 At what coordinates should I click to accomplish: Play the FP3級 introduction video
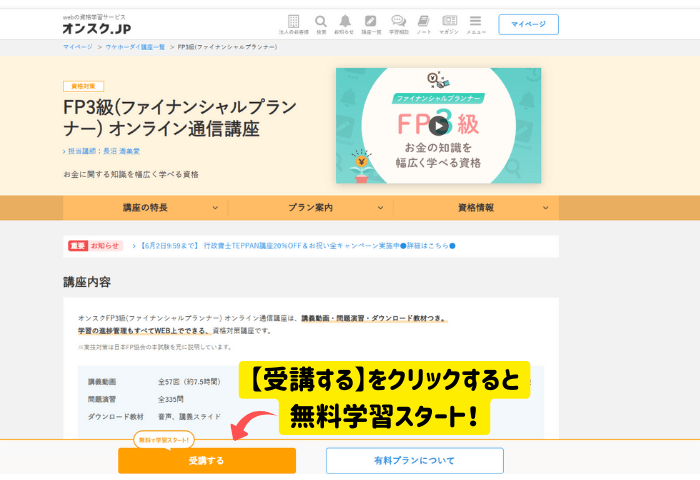point(438,126)
